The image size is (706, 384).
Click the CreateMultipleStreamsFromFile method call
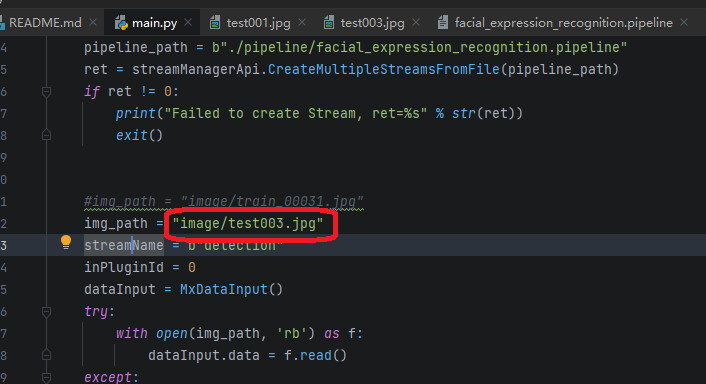coord(384,69)
